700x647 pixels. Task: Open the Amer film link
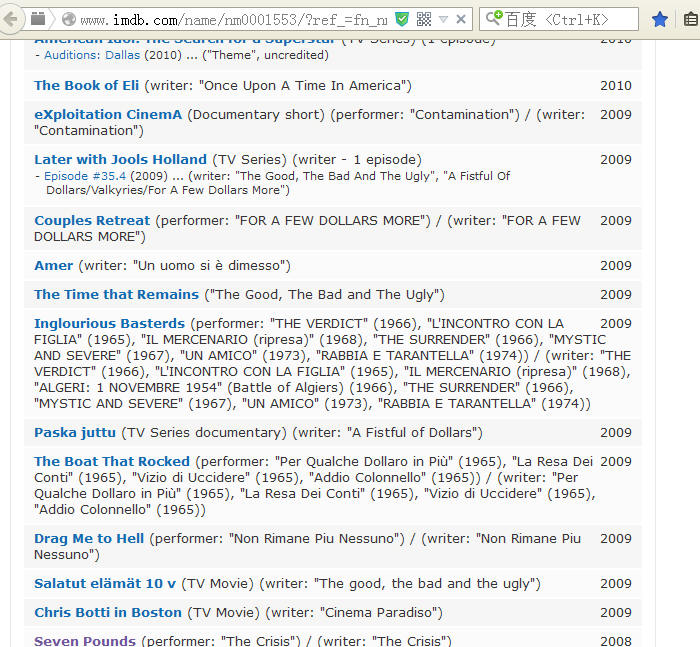54,266
